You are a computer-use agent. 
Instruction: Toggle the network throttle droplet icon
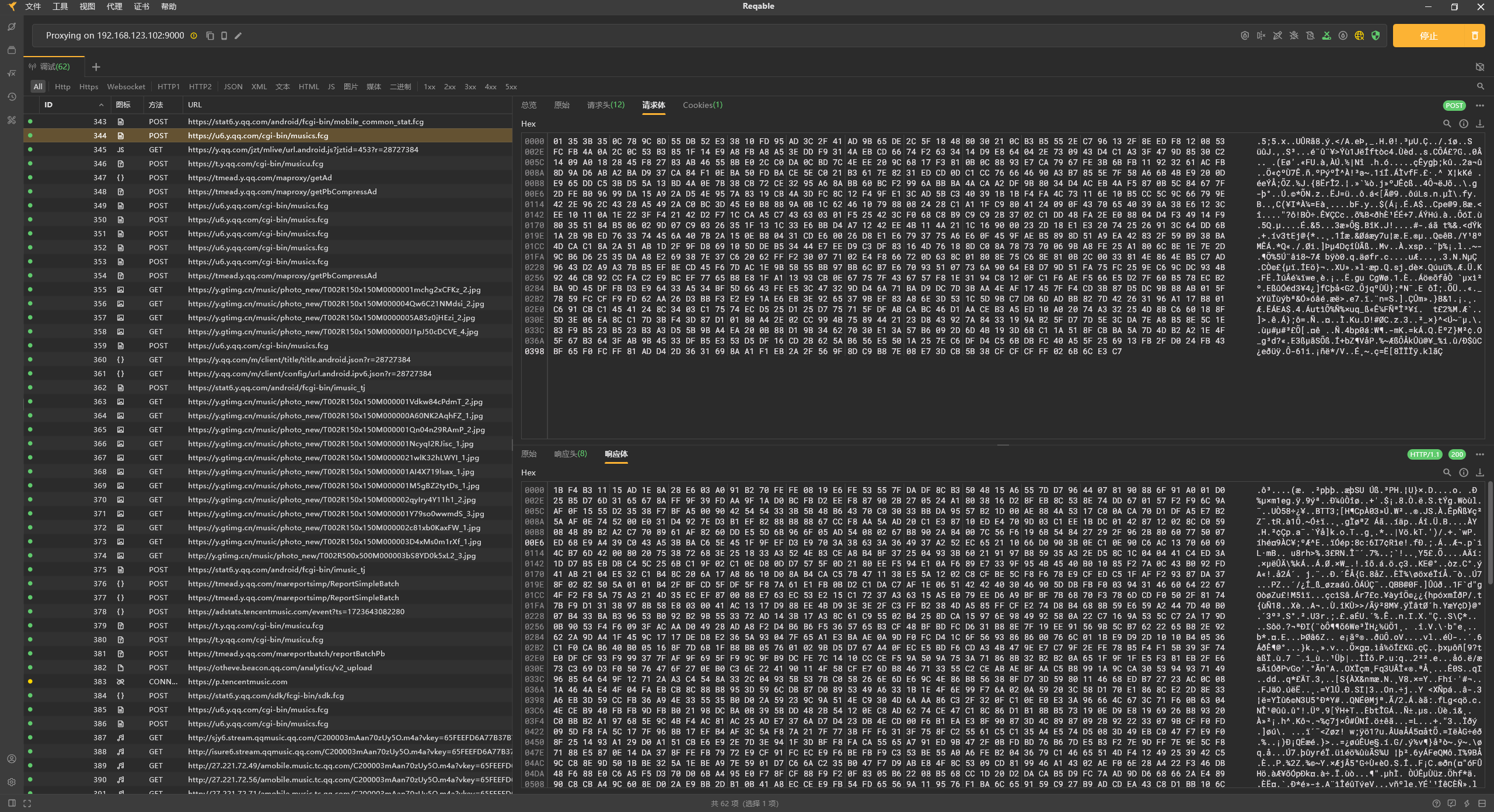pyautogui.click(x=1343, y=36)
